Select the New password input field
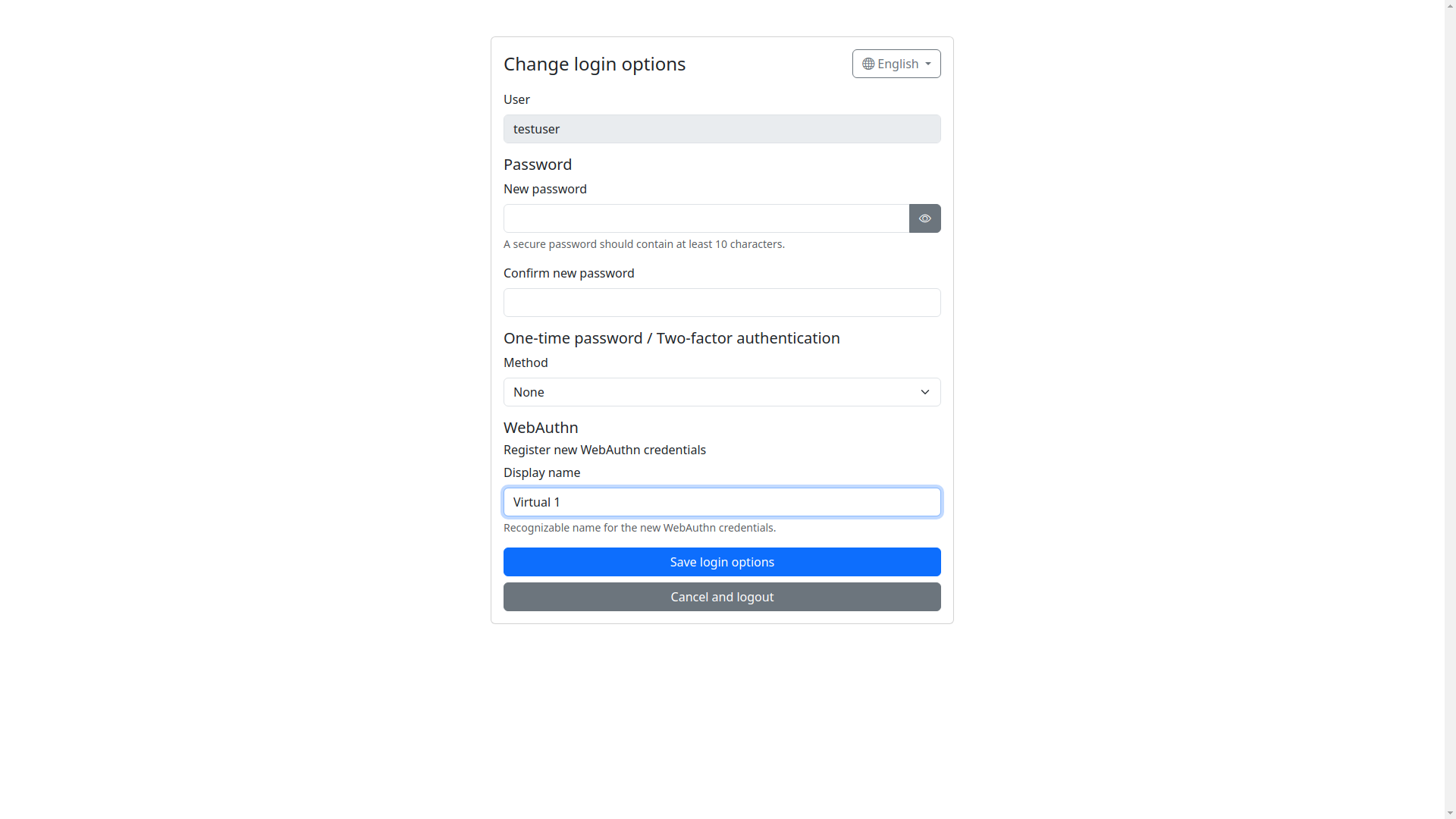Screen dimensions: 1456x819 coord(705,218)
